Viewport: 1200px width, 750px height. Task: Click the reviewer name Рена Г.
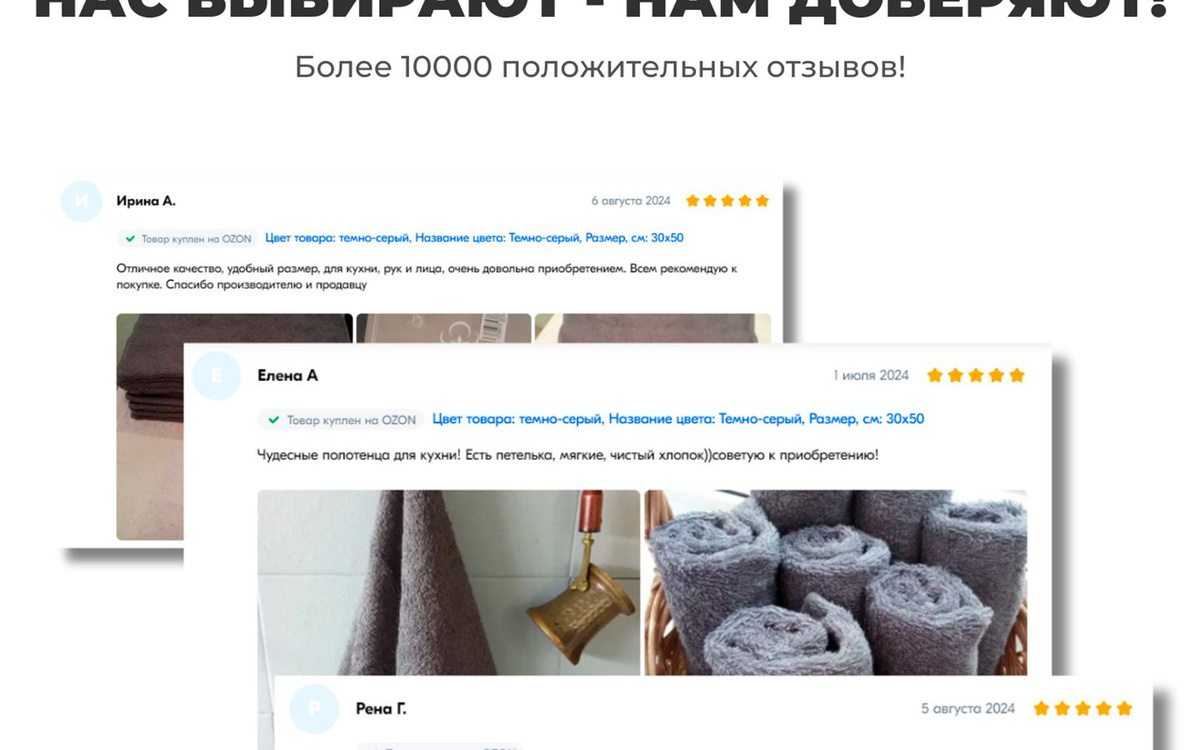coord(381,709)
